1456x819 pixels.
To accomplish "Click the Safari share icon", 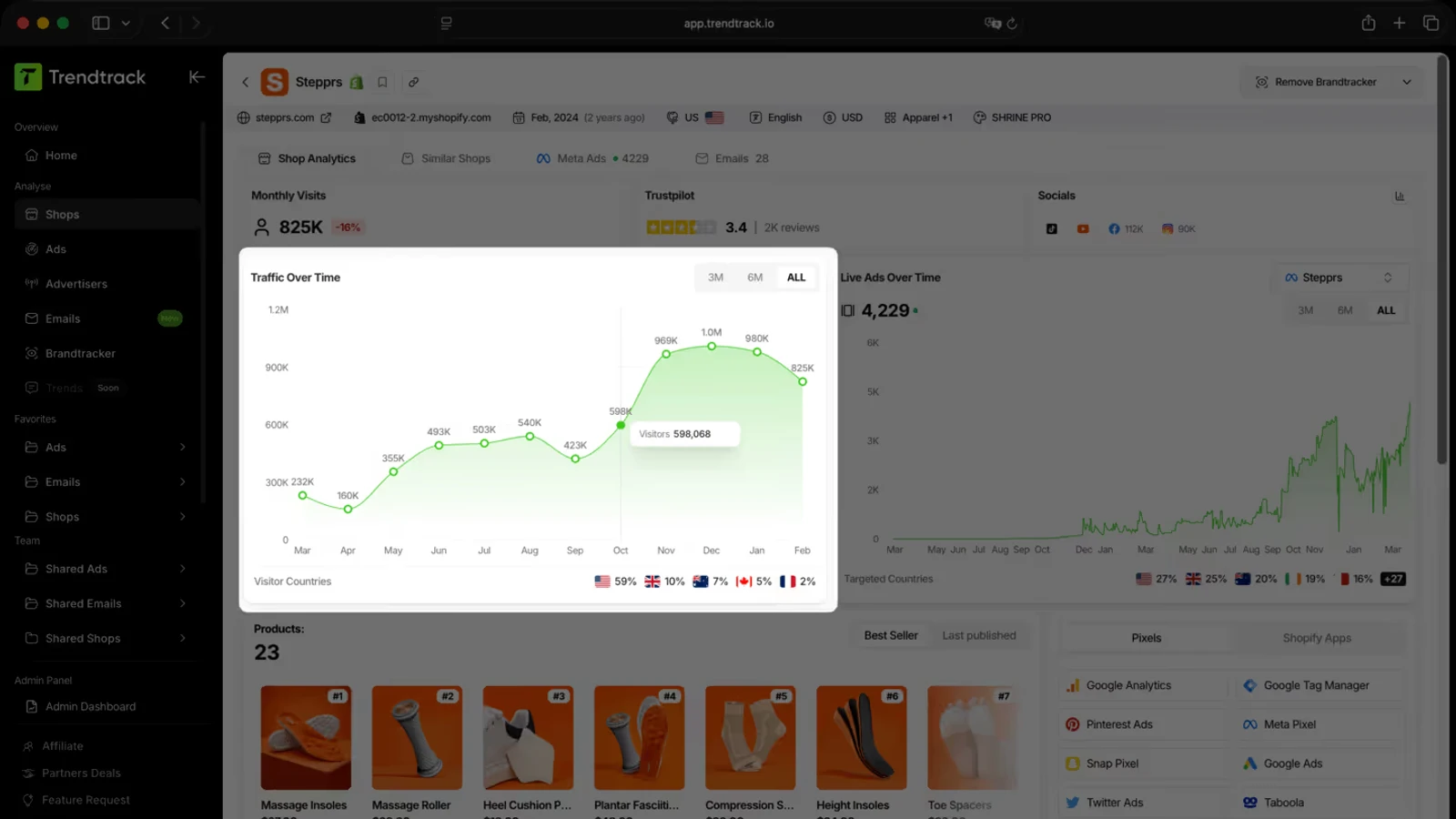I will point(1369,23).
